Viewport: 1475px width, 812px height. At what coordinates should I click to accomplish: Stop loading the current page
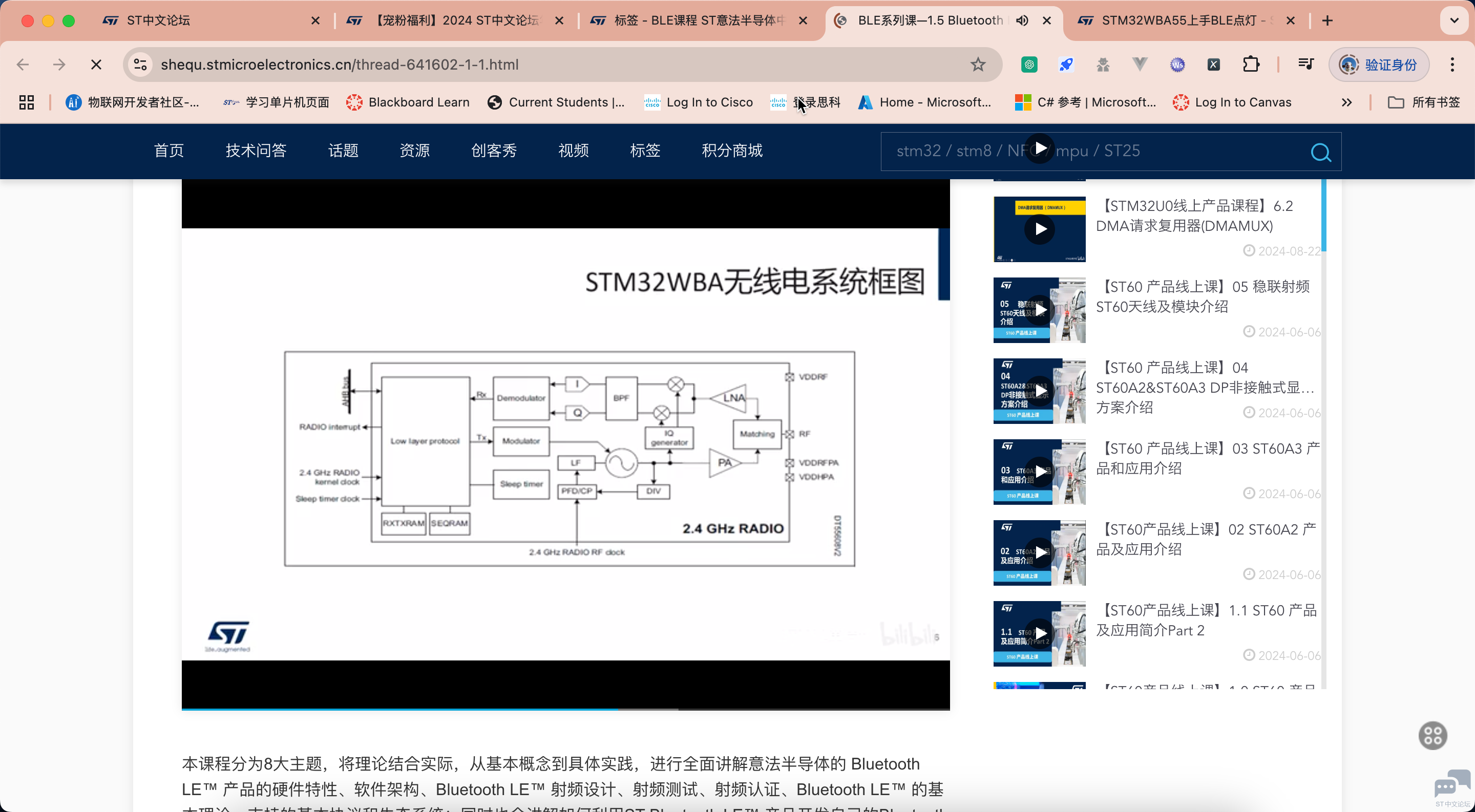[x=96, y=65]
